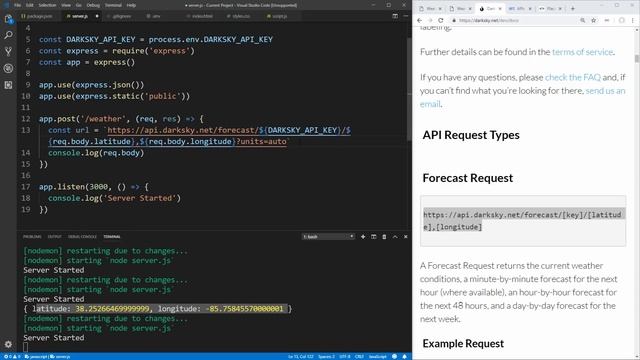640x360 pixels.
Task: Click the editor vertical scrollbar
Action: point(409,90)
